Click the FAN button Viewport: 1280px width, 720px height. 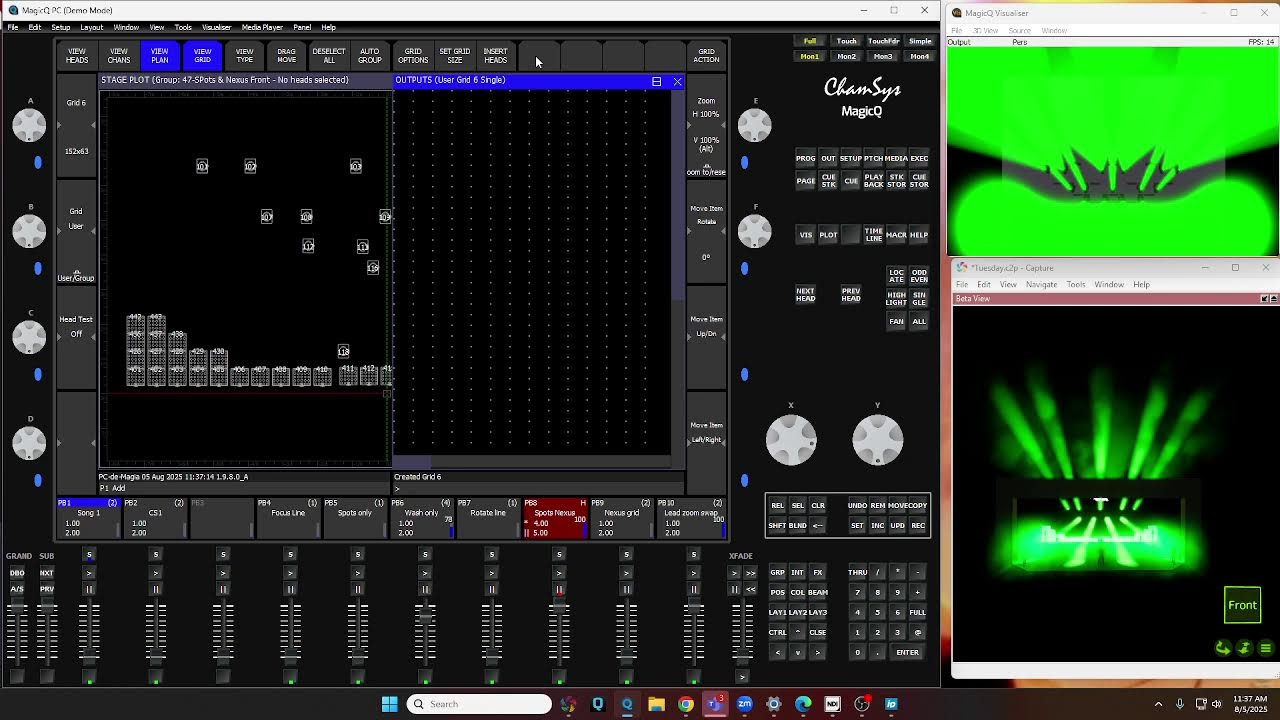pyautogui.click(x=896, y=321)
